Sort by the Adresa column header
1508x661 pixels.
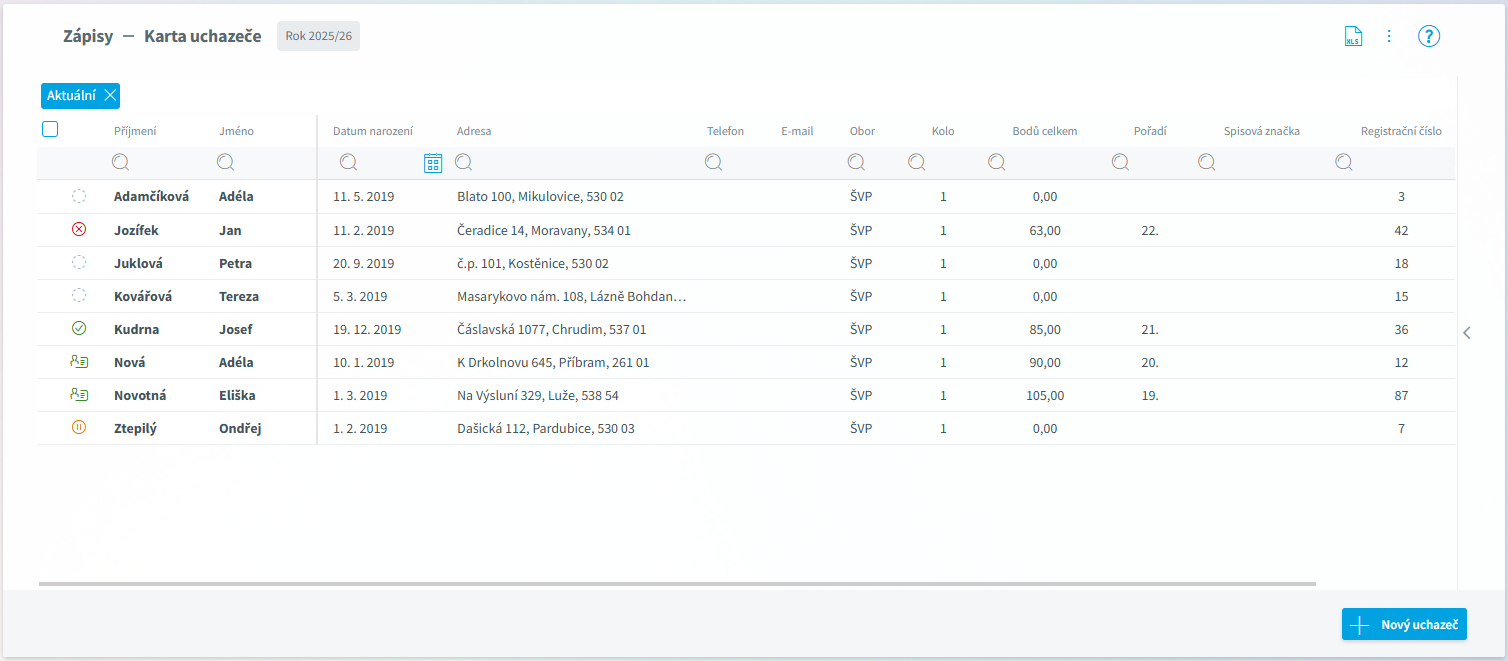coord(474,131)
